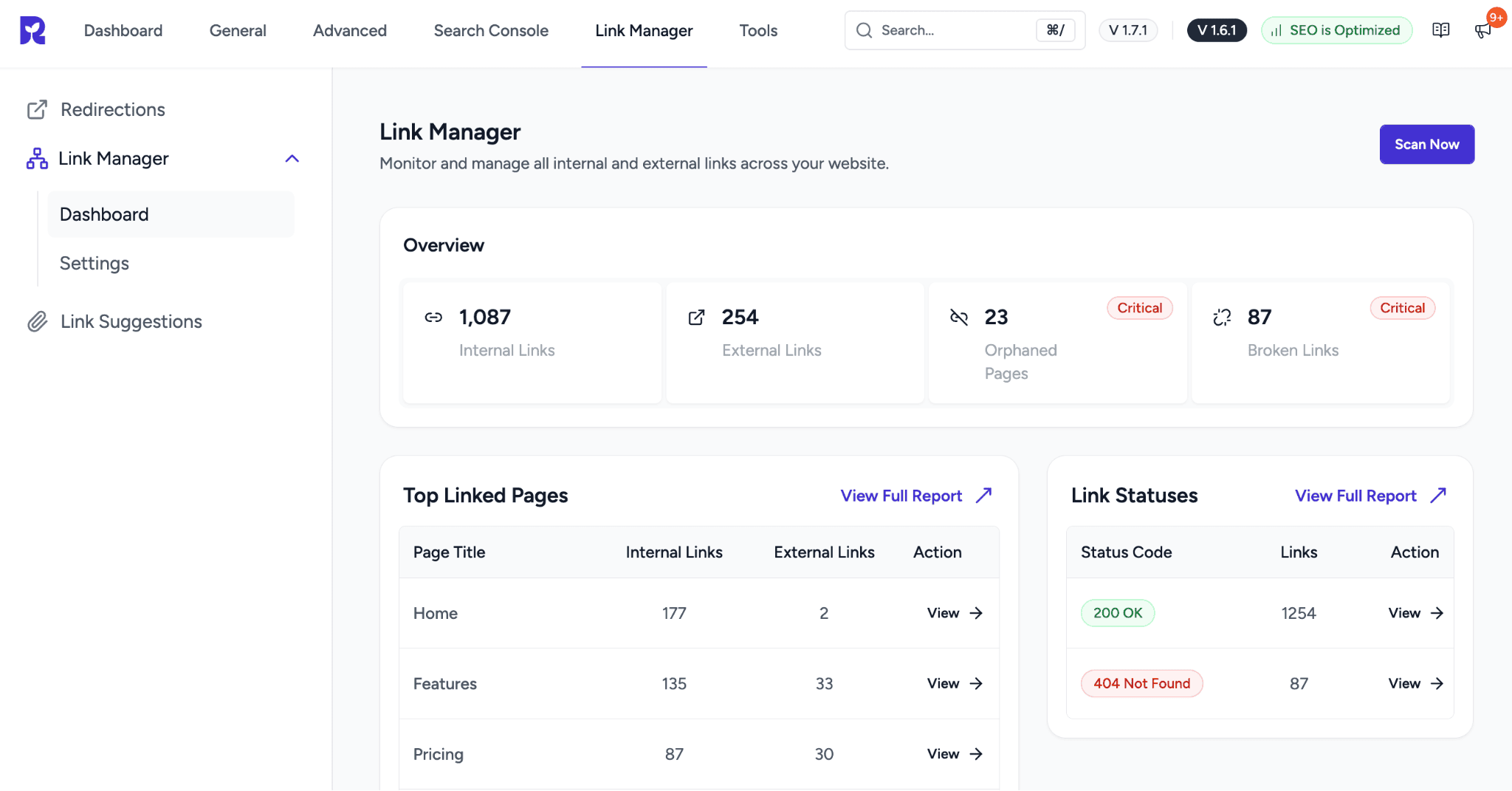Open Settings under Link Manager
This screenshot has height=791, width=1512.
[x=94, y=263]
